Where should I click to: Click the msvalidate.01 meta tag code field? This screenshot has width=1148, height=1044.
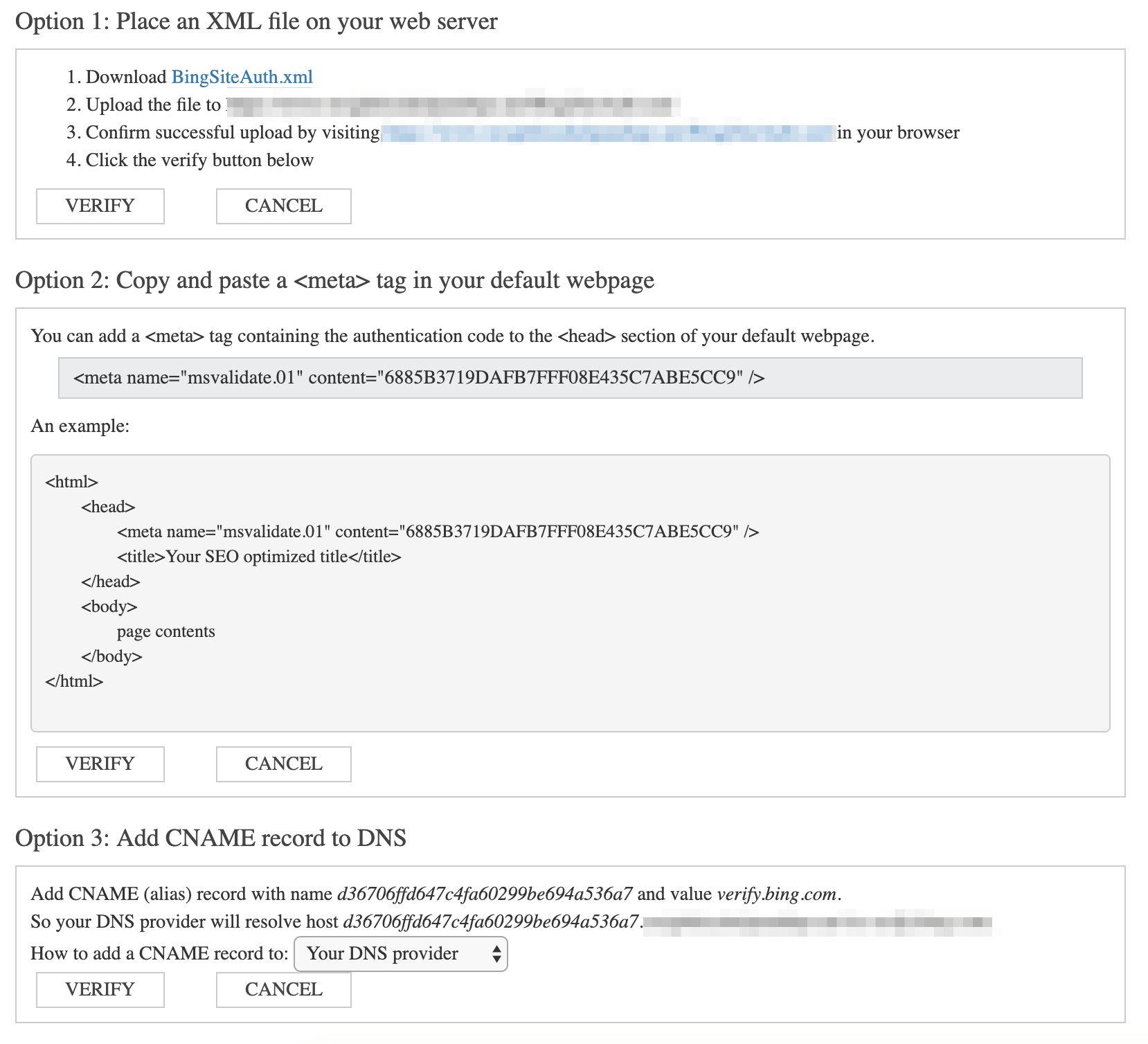click(x=569, y=378)
